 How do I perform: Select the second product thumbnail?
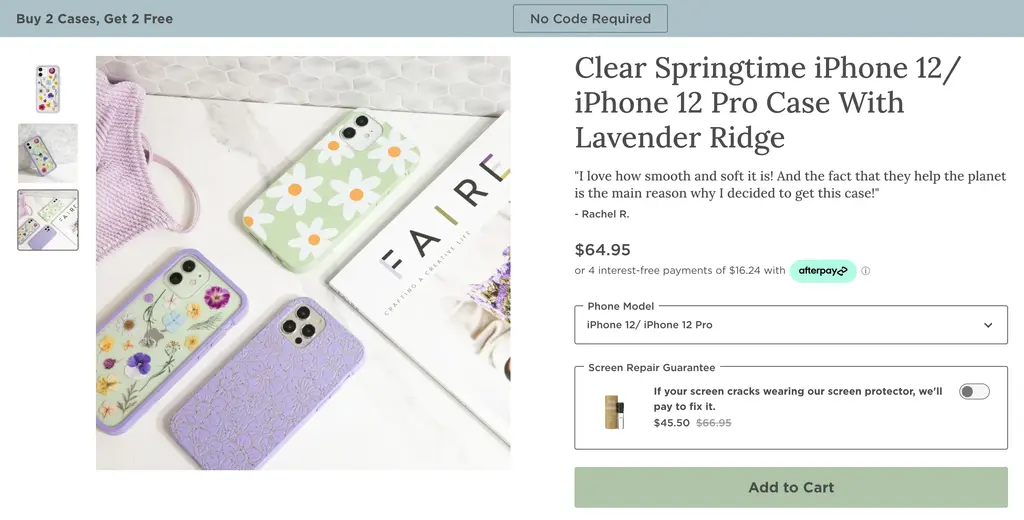click(47, 153)
